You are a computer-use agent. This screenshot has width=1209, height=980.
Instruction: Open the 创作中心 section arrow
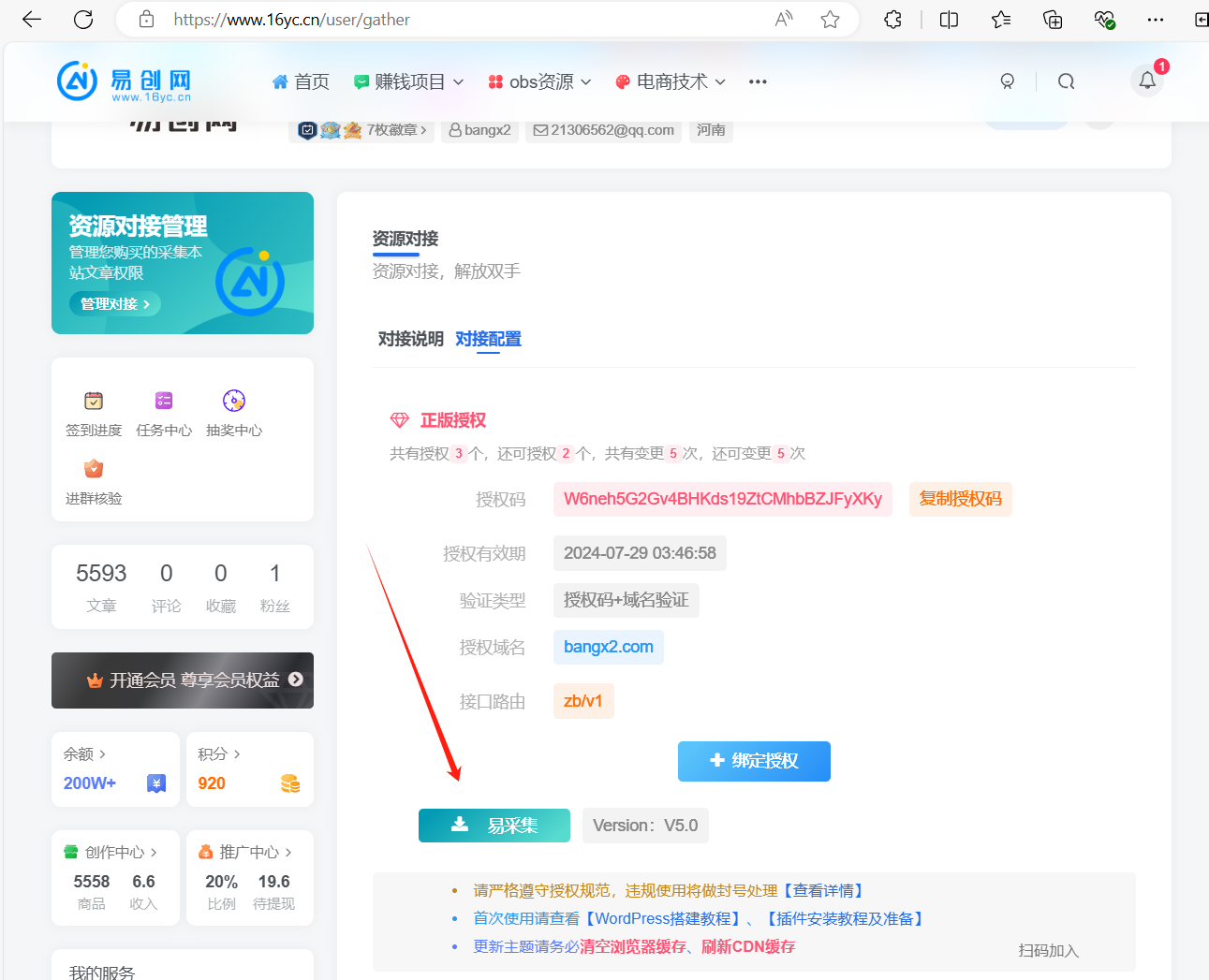pos(154,852)
